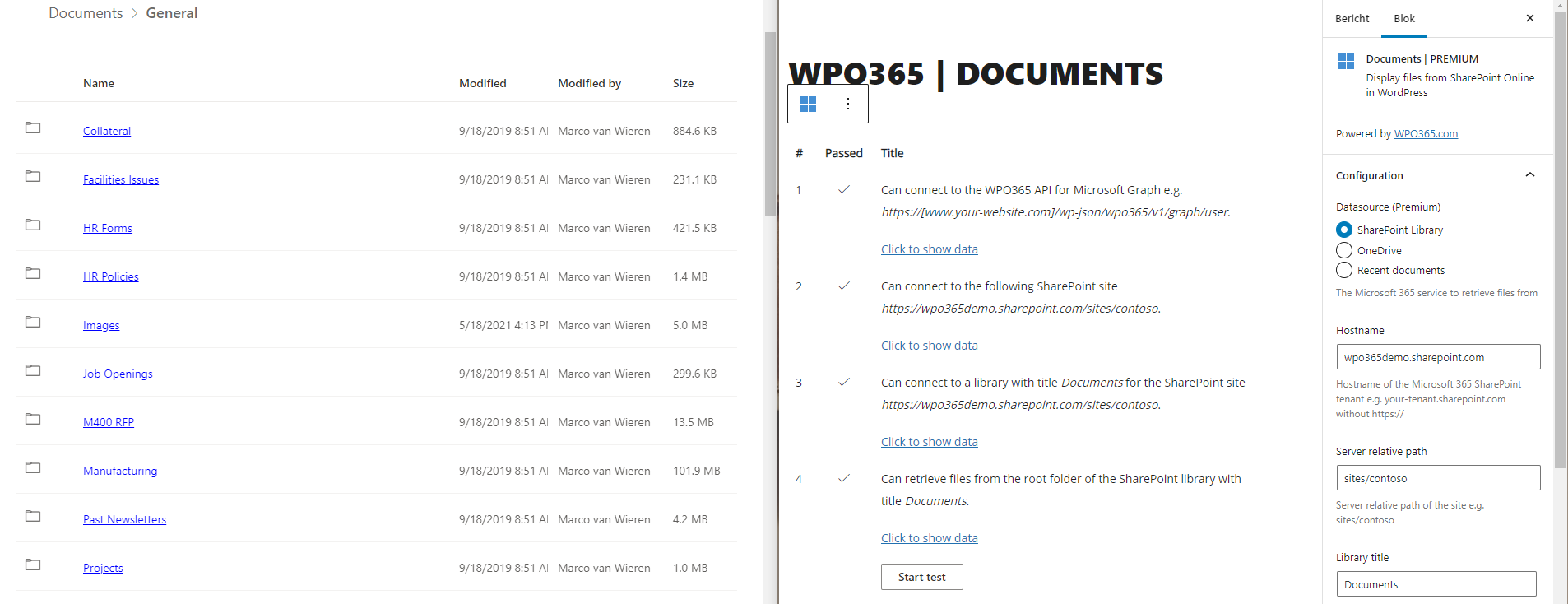Click the folder icon beside Past Newsletters
Screen dimensions: 1568x604
click(33, 516)
